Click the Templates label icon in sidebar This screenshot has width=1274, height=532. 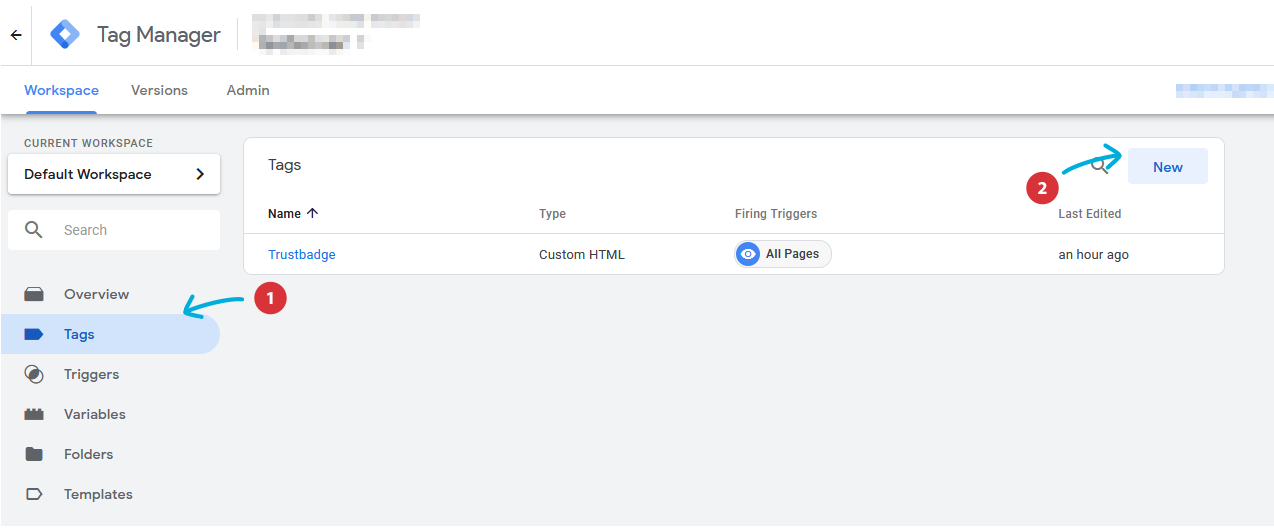(34, 494)
